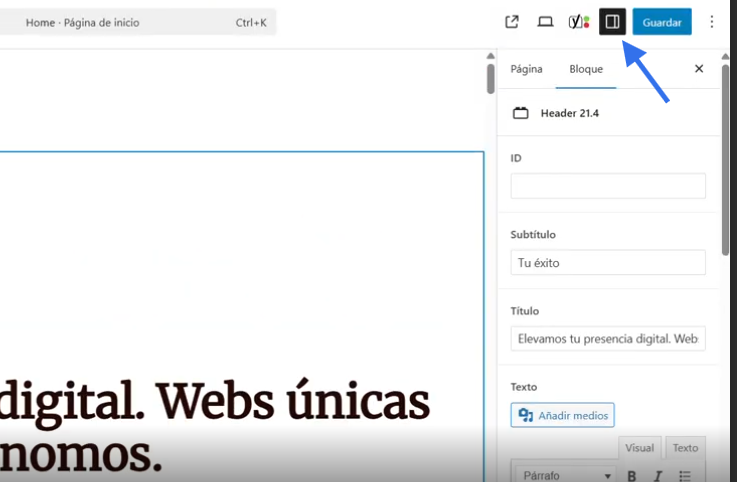Switch editor to Visual mode tab

(x=639, y=448)
